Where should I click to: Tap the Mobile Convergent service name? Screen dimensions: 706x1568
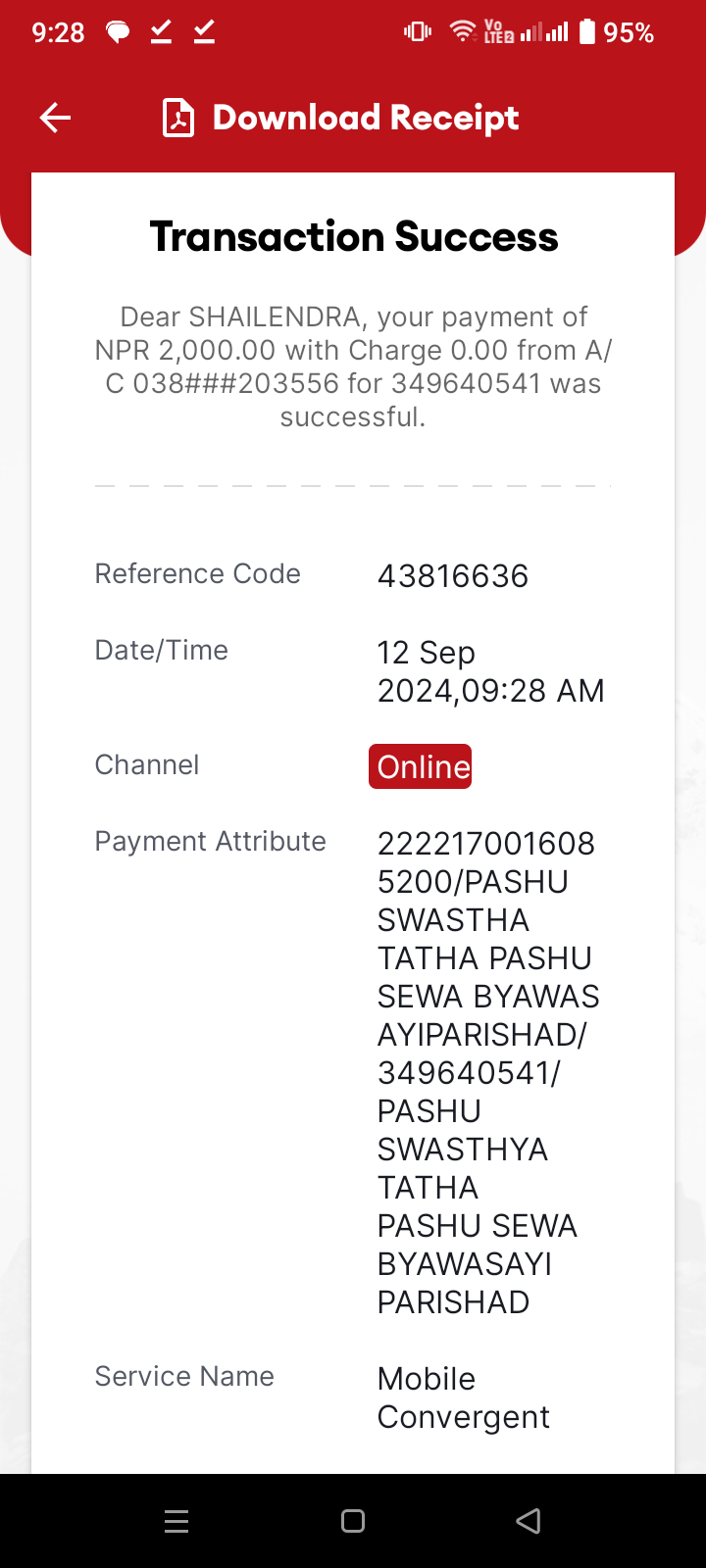point(464,1397)
